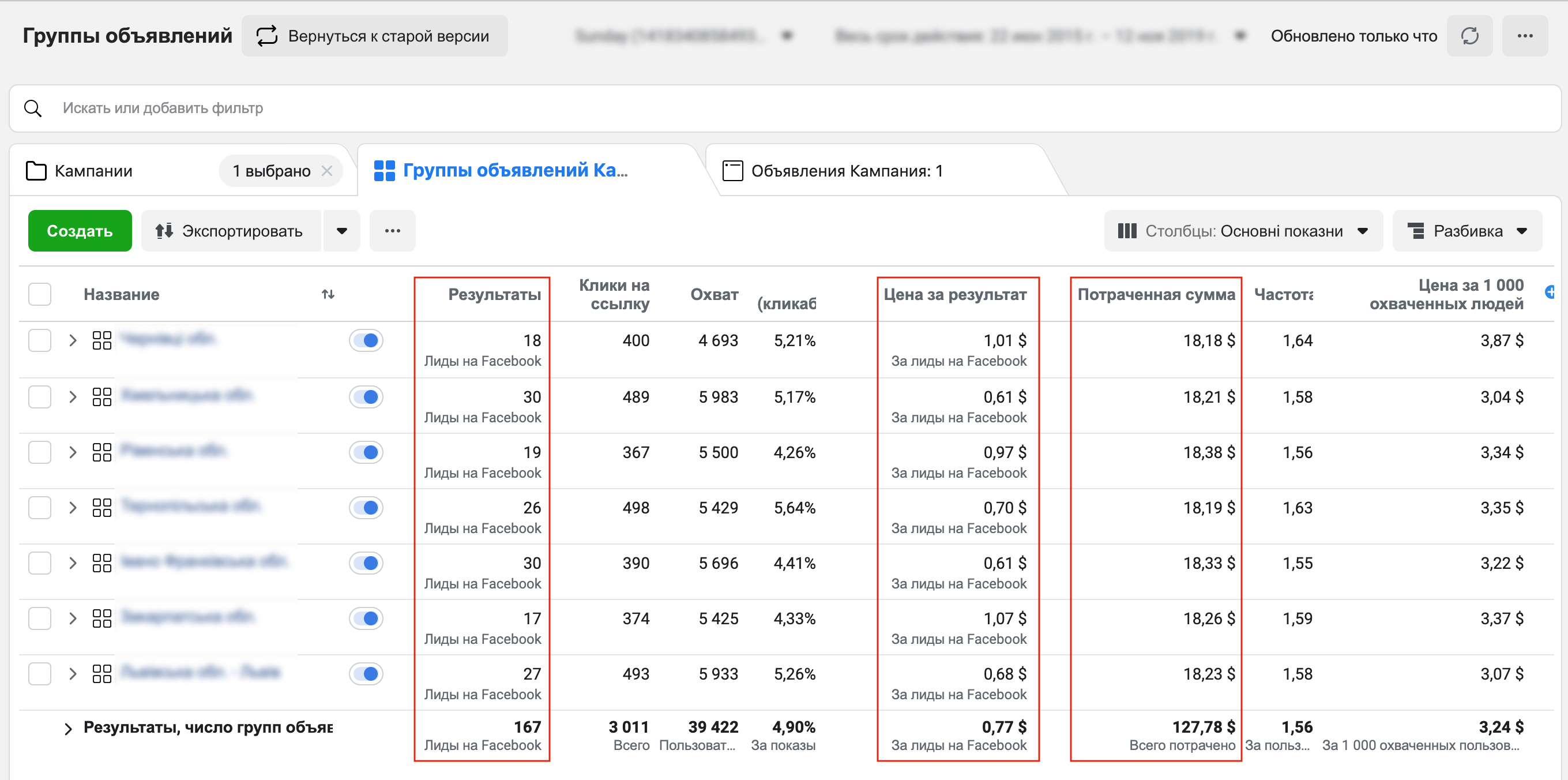This screenshot has width=1568, height=780.
Task: Expand the row with 17 results
Action: tap(73, 618)
